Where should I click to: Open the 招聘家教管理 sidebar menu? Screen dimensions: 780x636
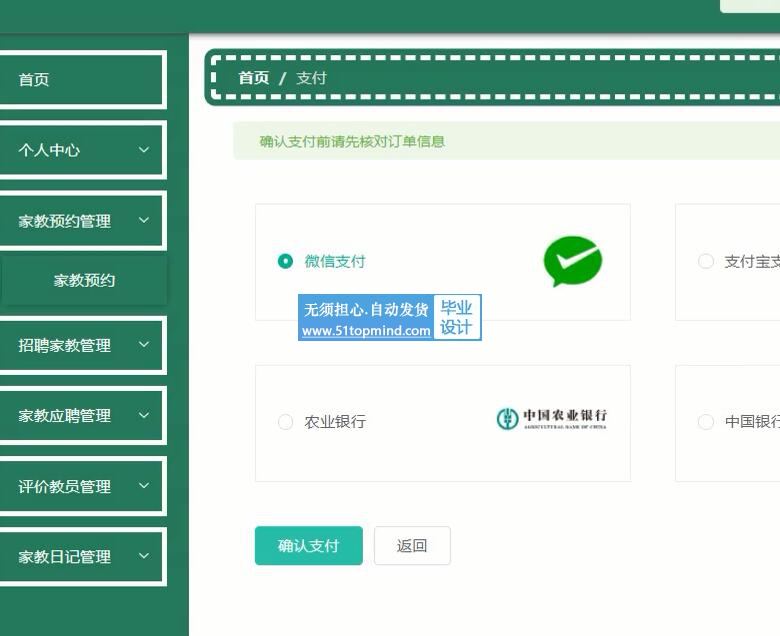pos(82,345)
